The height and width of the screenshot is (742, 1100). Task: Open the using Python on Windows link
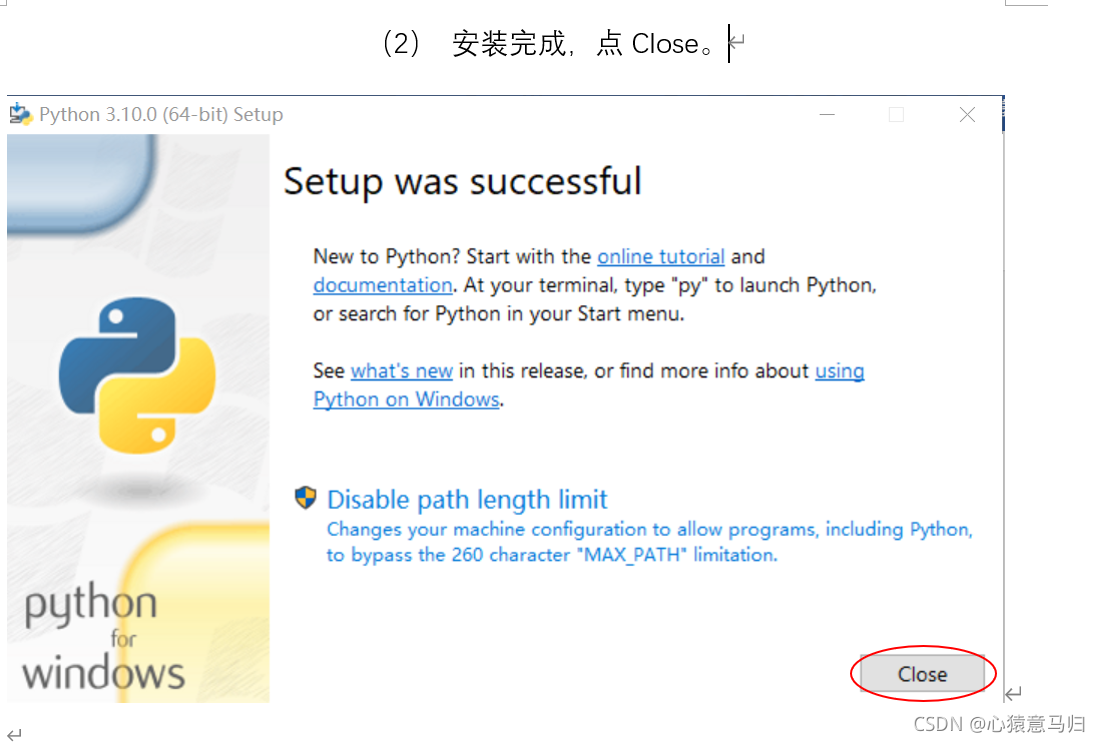(589, 385)
